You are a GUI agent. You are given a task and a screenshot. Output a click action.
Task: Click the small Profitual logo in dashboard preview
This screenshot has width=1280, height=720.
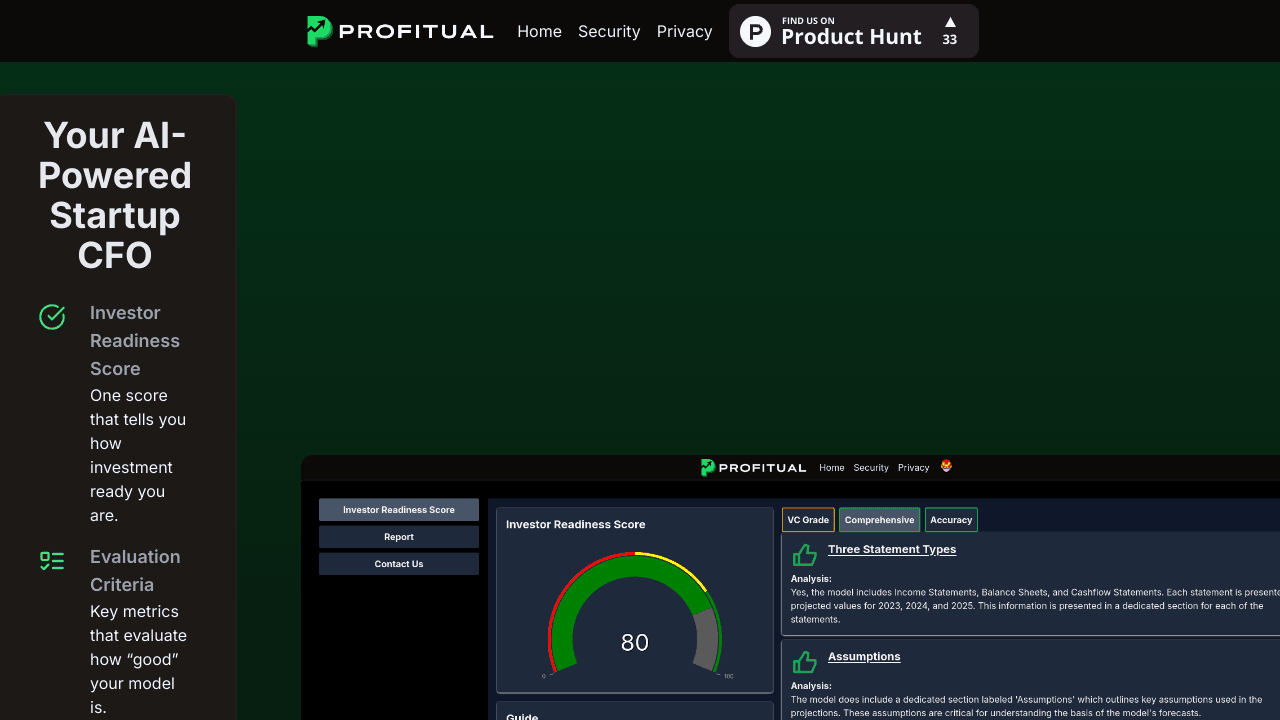[753, 467]
